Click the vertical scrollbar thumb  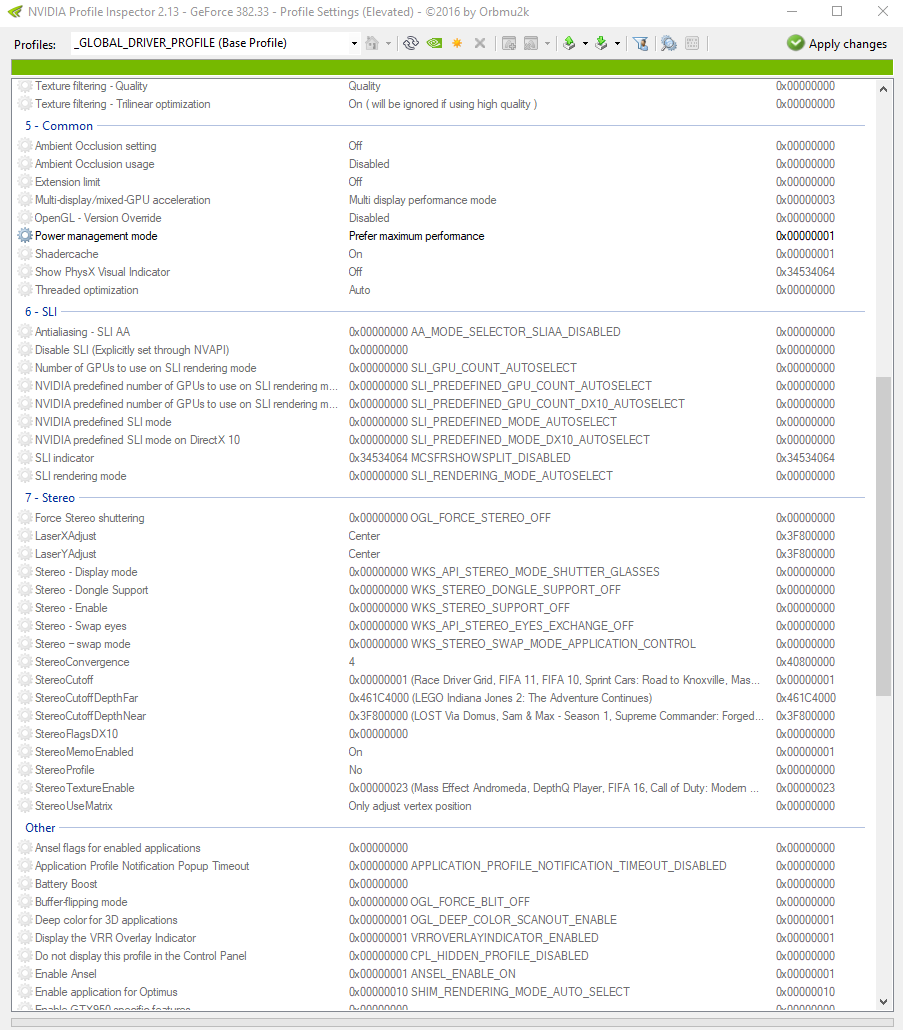(883, 536)
